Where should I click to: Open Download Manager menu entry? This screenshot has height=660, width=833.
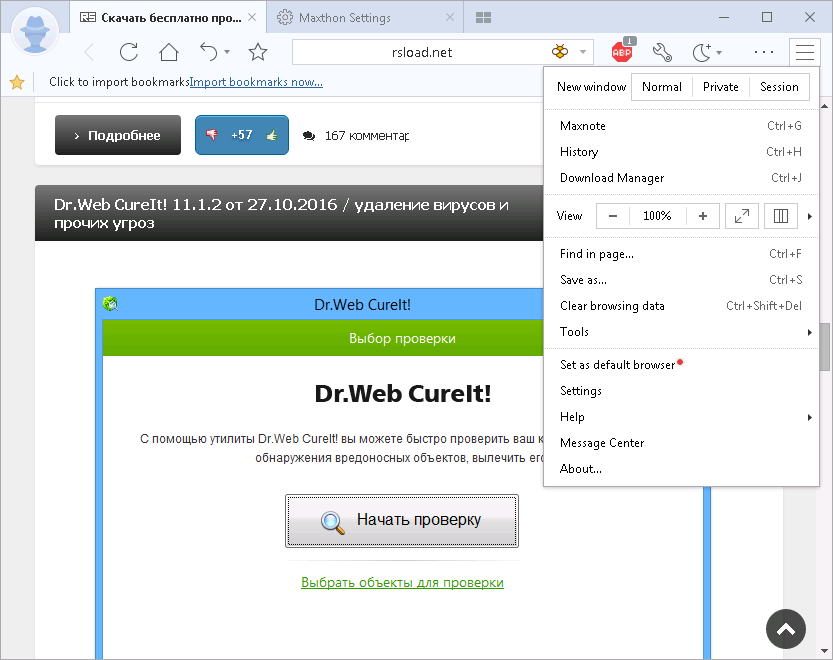(x=681, y=178)
